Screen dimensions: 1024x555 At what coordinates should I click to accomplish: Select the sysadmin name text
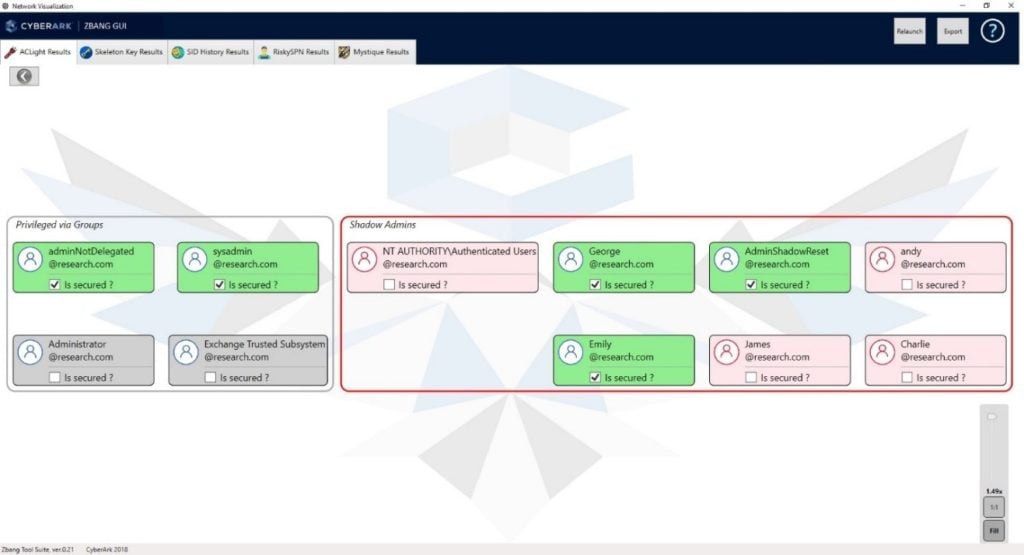coord(232,251)
